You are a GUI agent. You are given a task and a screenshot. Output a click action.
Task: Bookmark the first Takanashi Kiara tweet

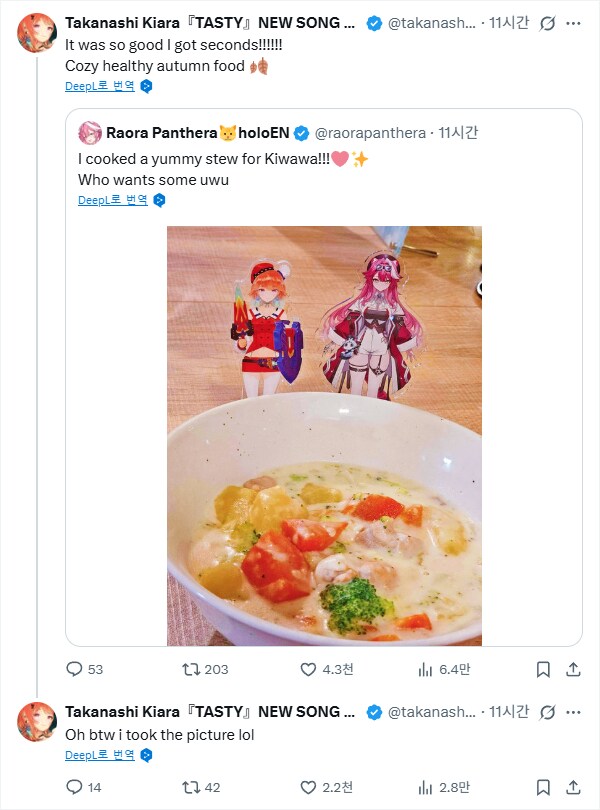(542, 669)
